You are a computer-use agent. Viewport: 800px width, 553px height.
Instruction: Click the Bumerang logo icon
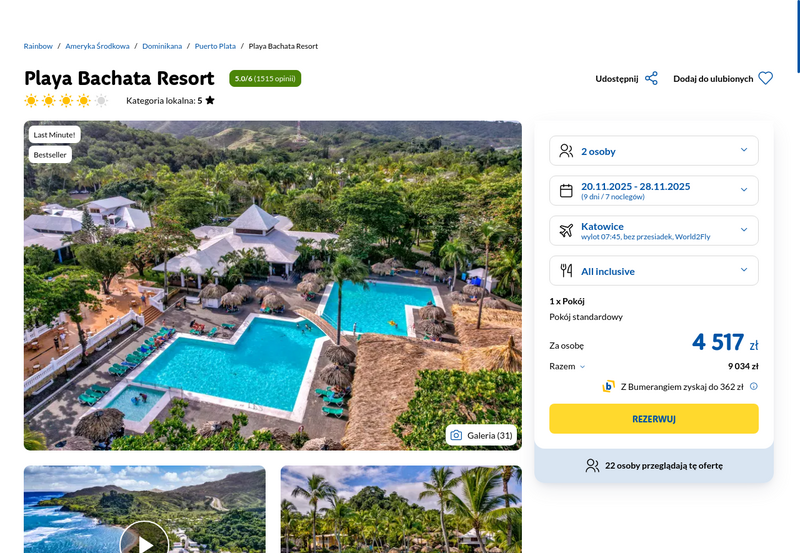point(608,386)
